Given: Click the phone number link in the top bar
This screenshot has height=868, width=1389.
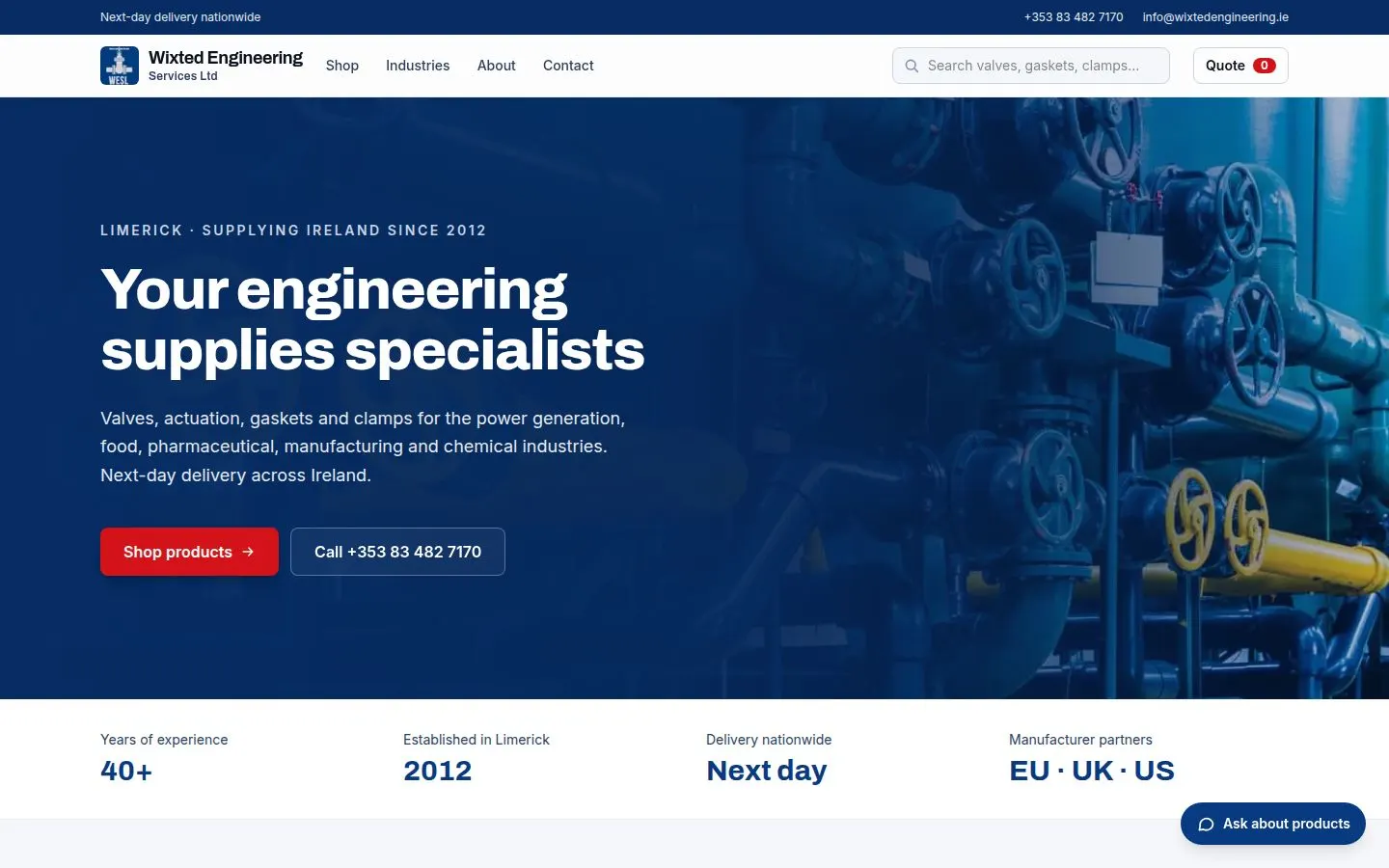Looking at the screenshot, I should [1074, 17].
